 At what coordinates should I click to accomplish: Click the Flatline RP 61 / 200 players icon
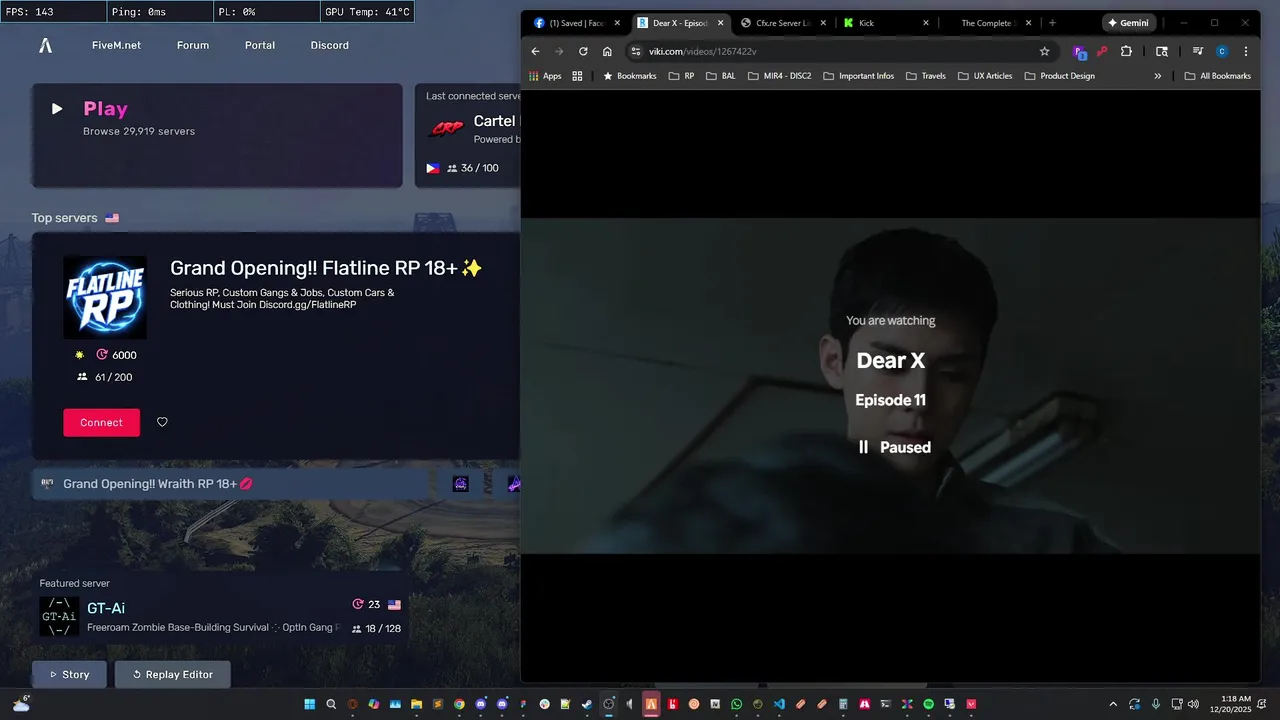[x=82, y=377]
